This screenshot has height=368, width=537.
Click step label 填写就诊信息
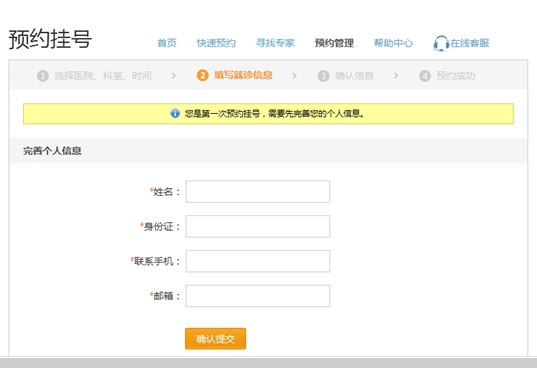click(x=243, y=75)
